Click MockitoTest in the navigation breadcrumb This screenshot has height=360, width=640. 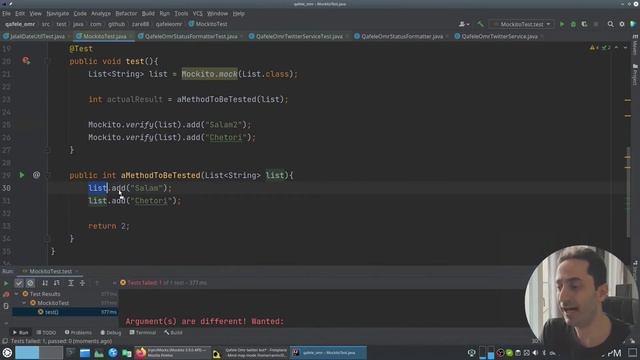[x=208, y=24]
